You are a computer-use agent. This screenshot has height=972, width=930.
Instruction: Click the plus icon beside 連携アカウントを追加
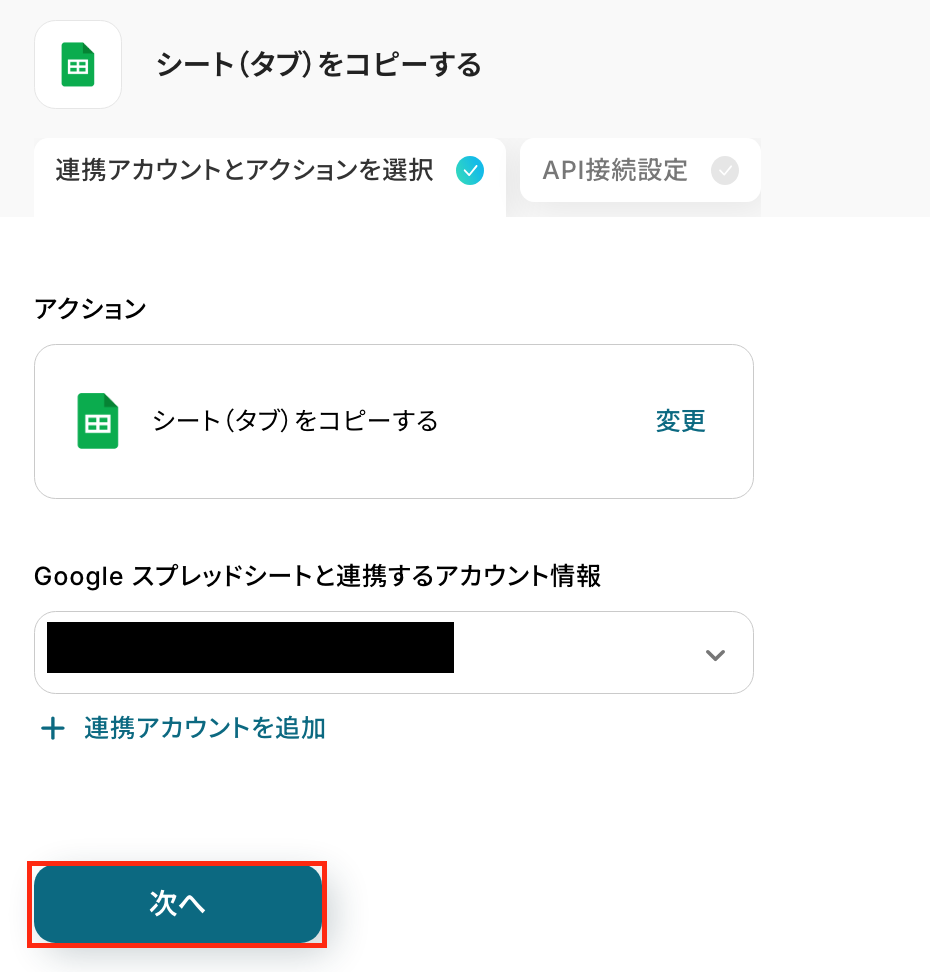pyautogui.click(x=51, y=728)
